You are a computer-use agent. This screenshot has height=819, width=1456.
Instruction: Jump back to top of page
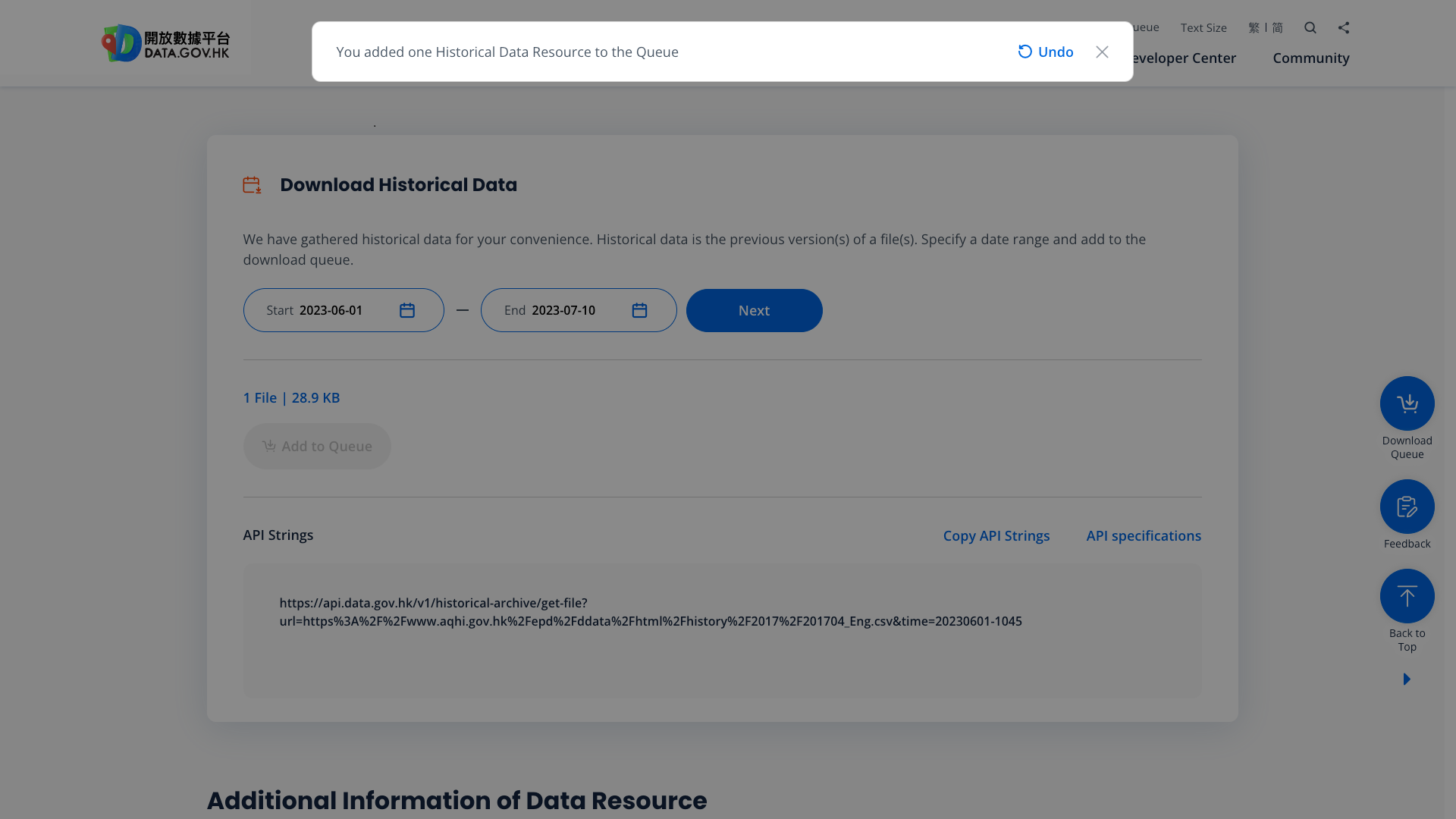click(1407, 596)
